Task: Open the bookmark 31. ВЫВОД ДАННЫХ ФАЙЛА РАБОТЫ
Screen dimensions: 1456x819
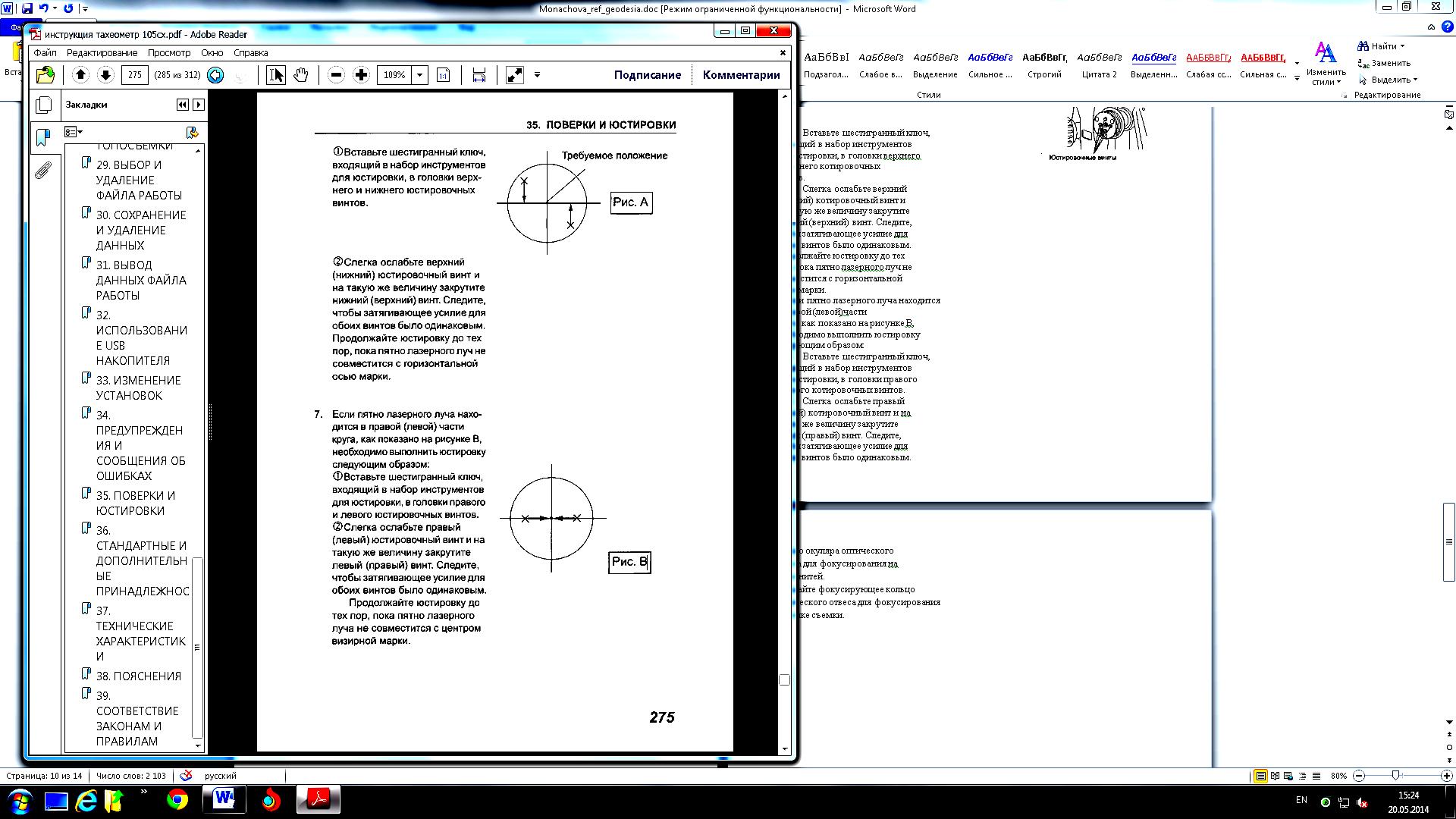Action: pos(140,280)
